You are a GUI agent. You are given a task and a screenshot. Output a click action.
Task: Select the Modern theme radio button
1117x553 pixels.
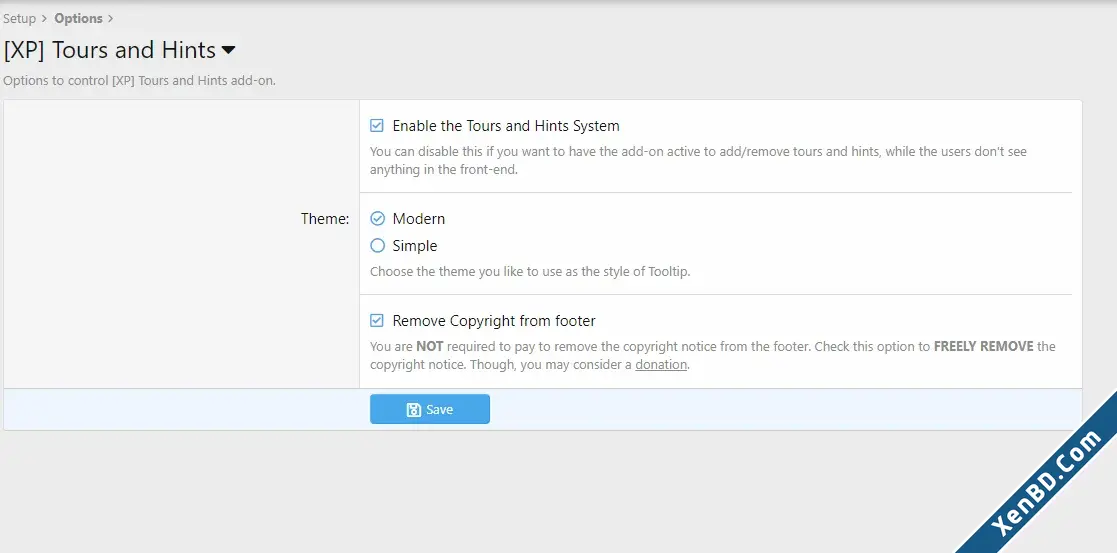coord(378,219)
